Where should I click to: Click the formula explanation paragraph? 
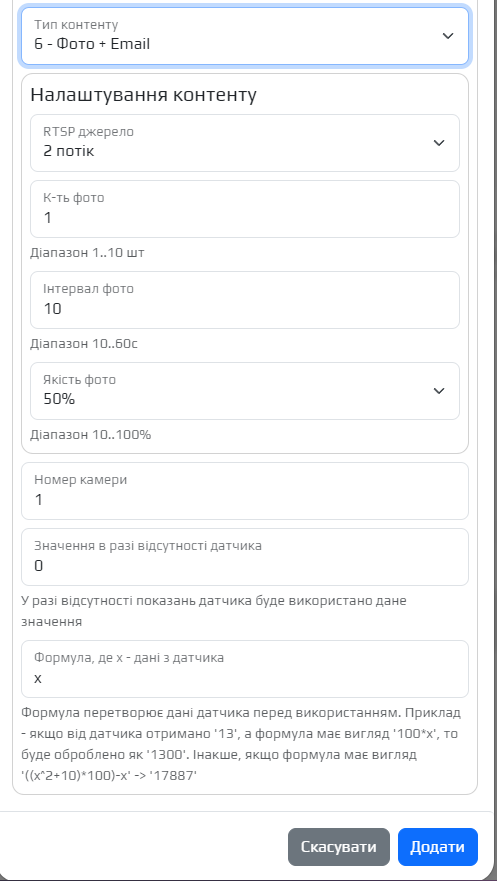(241, 744)
